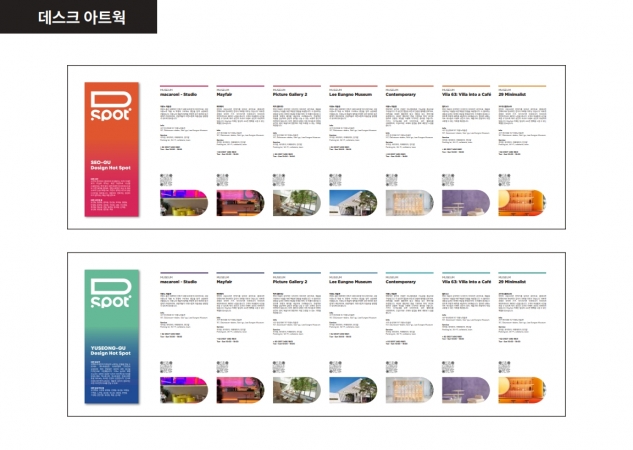Open the Vila 63: Villa into a Café heading in the YUSEONG-GU sheet
Screen dimensions: 633x450
pos(464,283)
